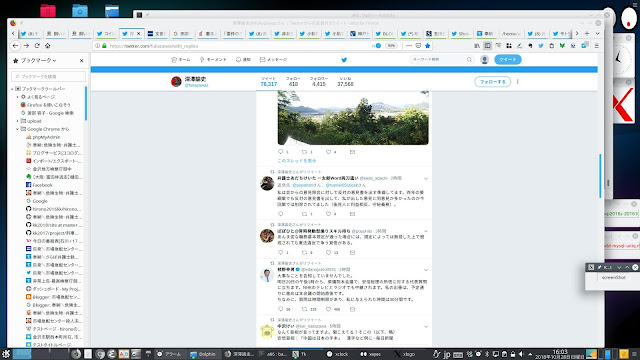Click the フォローする button
This screenshot has width=640, height=360.
[x=493, y=82]
